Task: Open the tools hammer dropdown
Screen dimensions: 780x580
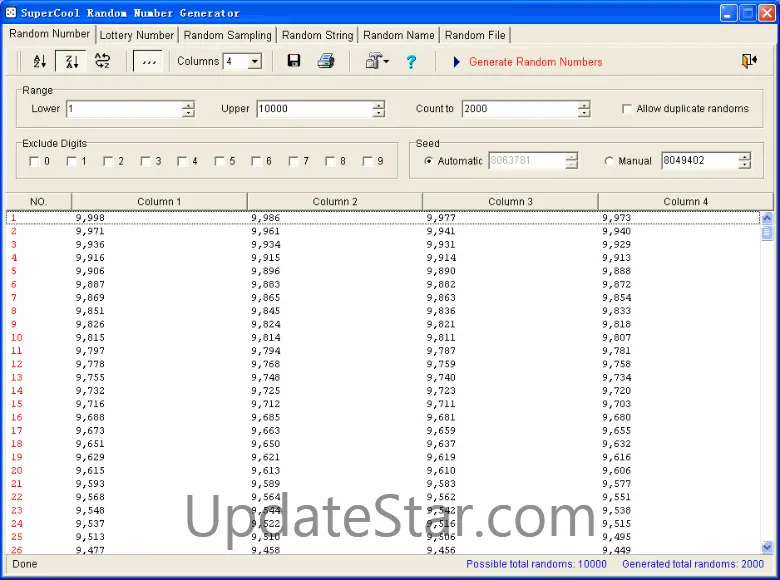Action: (377, 61)
